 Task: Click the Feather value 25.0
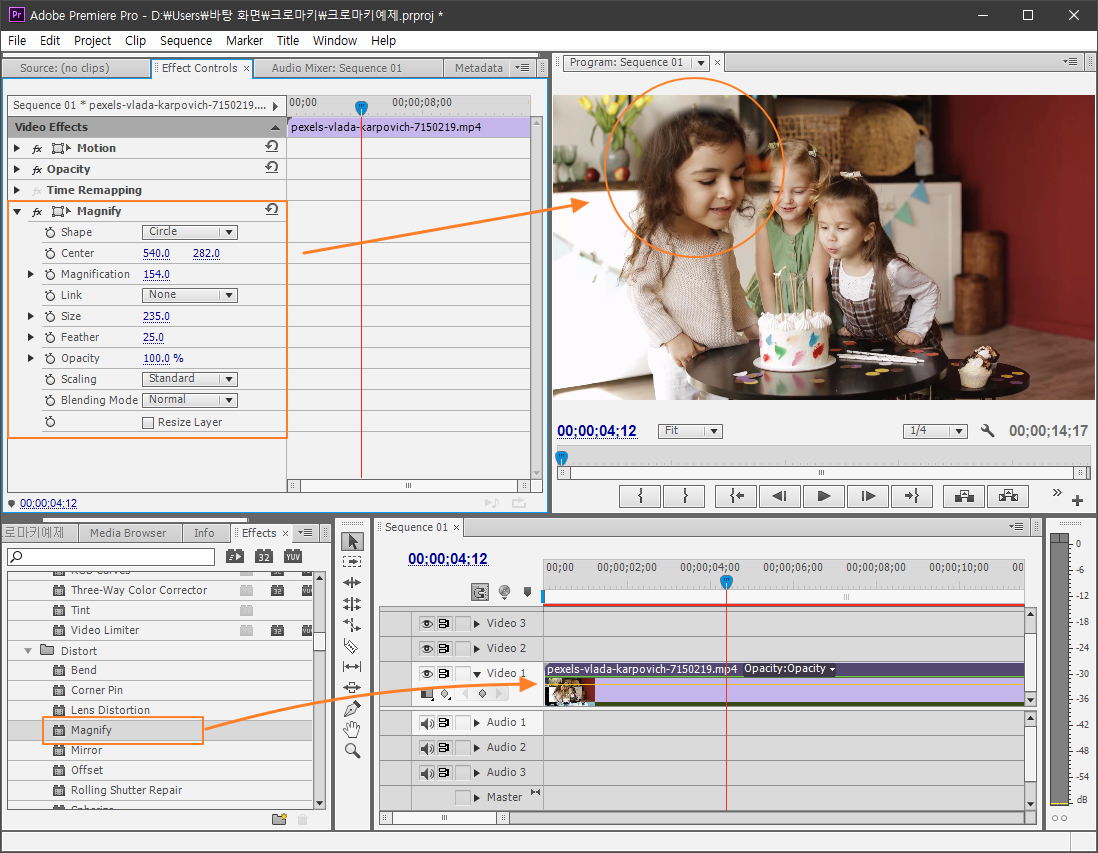click(153, 337)
